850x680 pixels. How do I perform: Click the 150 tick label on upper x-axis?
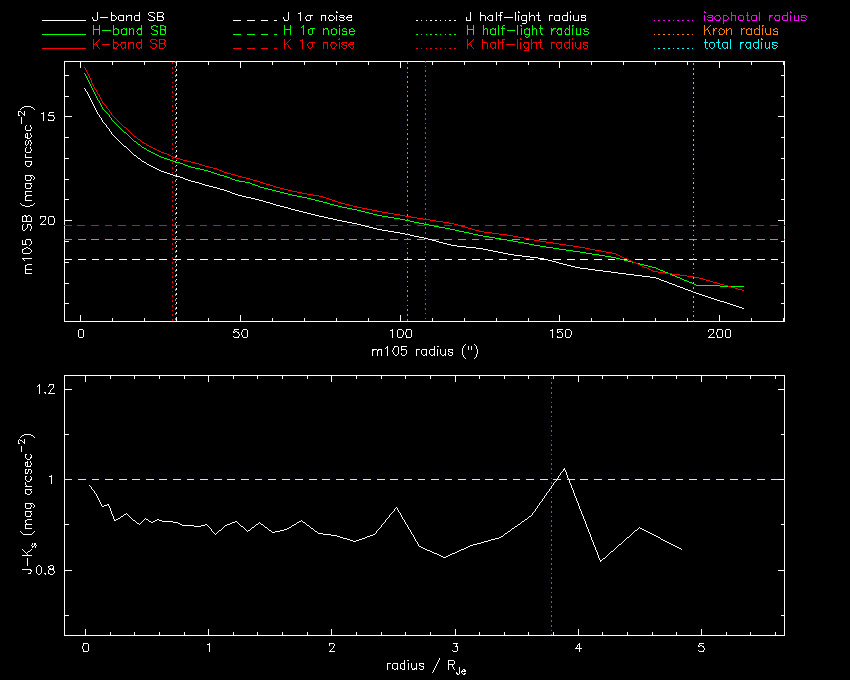[x=560, y=333]
